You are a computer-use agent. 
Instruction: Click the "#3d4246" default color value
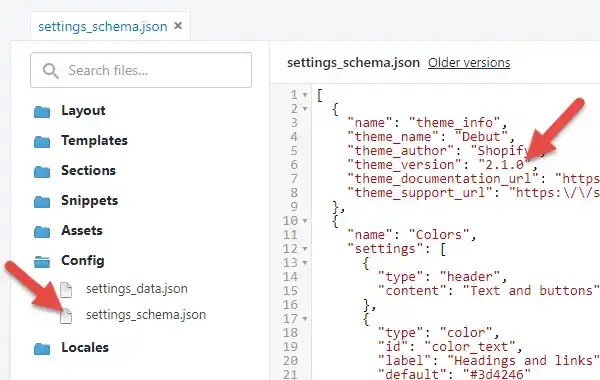pyautogui.click(x=497, y=374)
